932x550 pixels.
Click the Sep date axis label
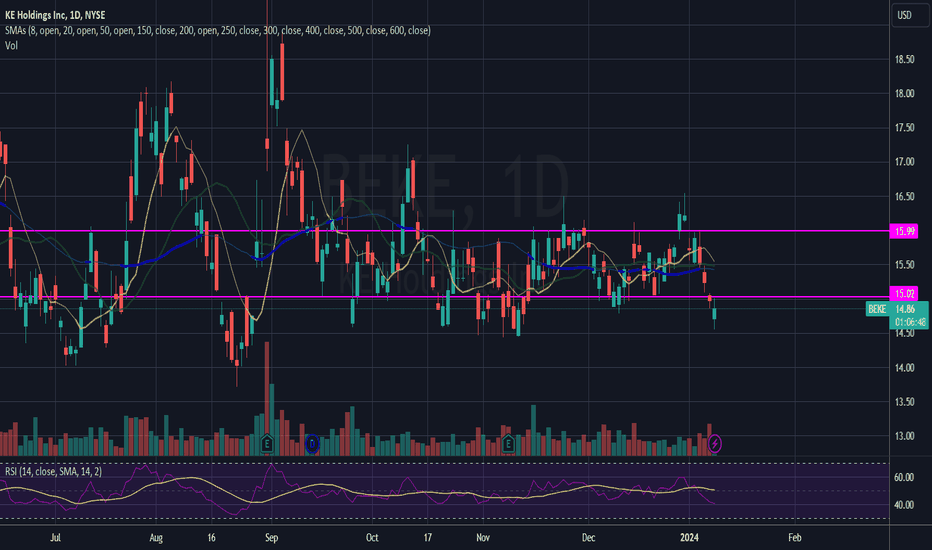tap(271, 538)
